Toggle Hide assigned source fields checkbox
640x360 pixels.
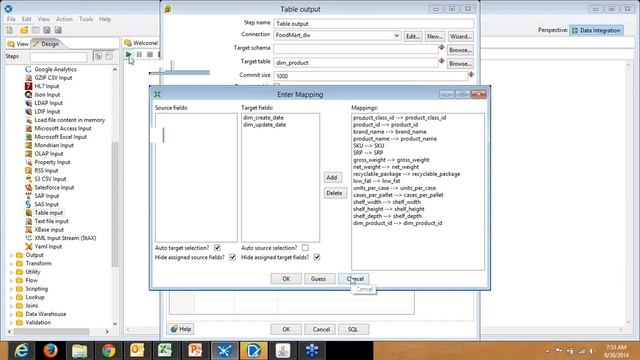click(x=233, y=257)
